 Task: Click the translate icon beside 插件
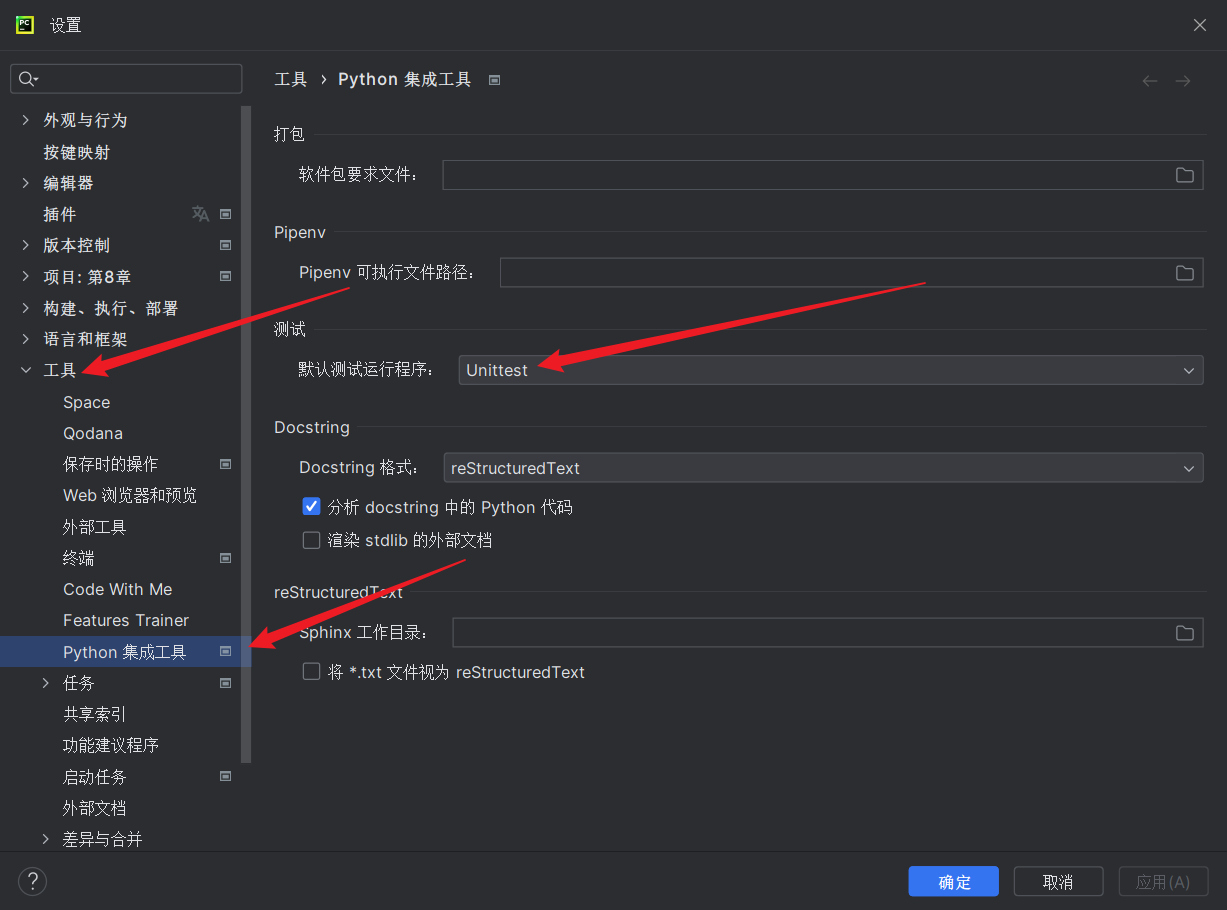click(200, 214)
